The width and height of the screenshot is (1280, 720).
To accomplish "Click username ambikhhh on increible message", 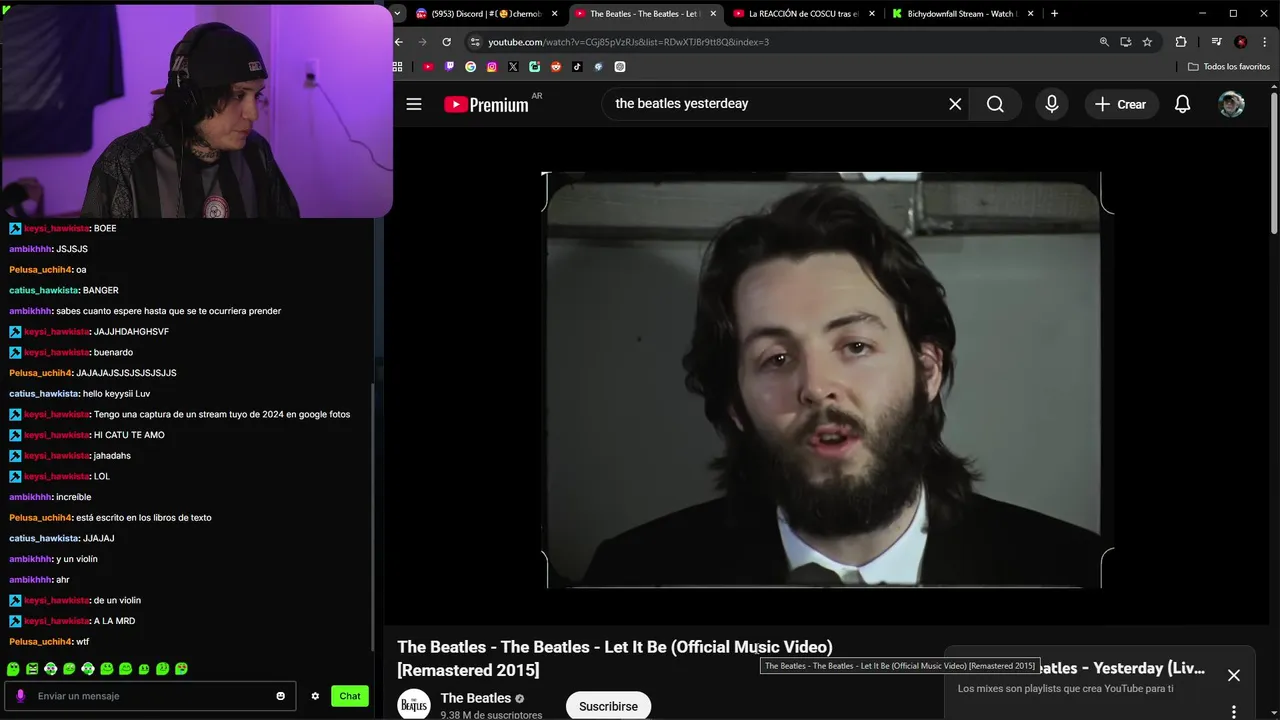I will [x=30, y=497].
